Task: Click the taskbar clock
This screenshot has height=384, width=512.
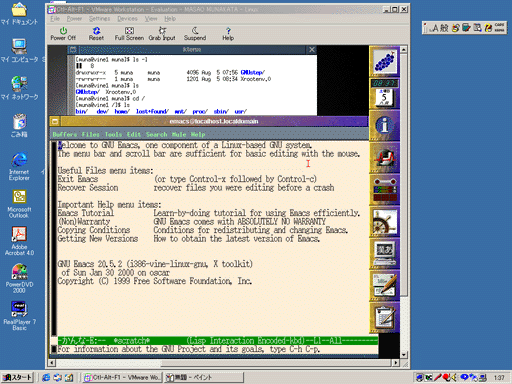Action: [x=499, y=377]
